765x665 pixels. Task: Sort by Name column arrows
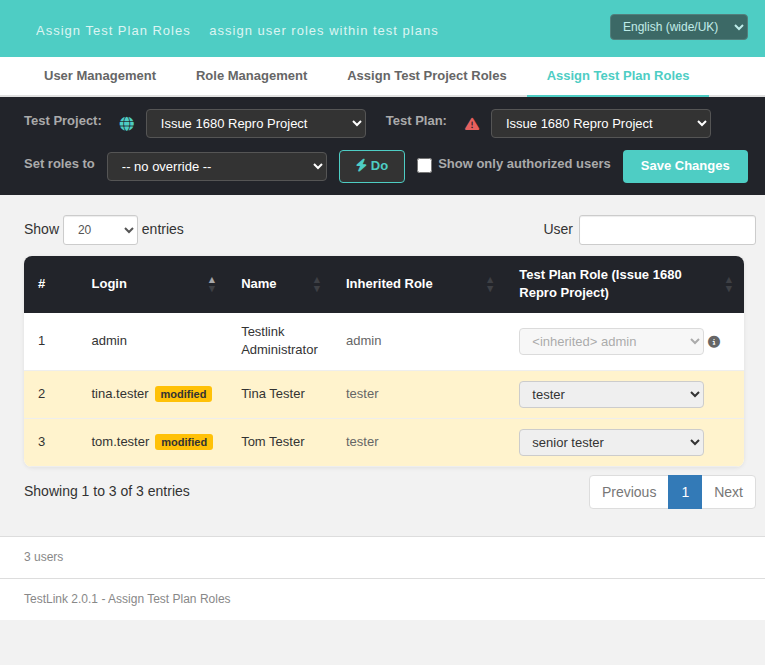(x=317, y=284)
